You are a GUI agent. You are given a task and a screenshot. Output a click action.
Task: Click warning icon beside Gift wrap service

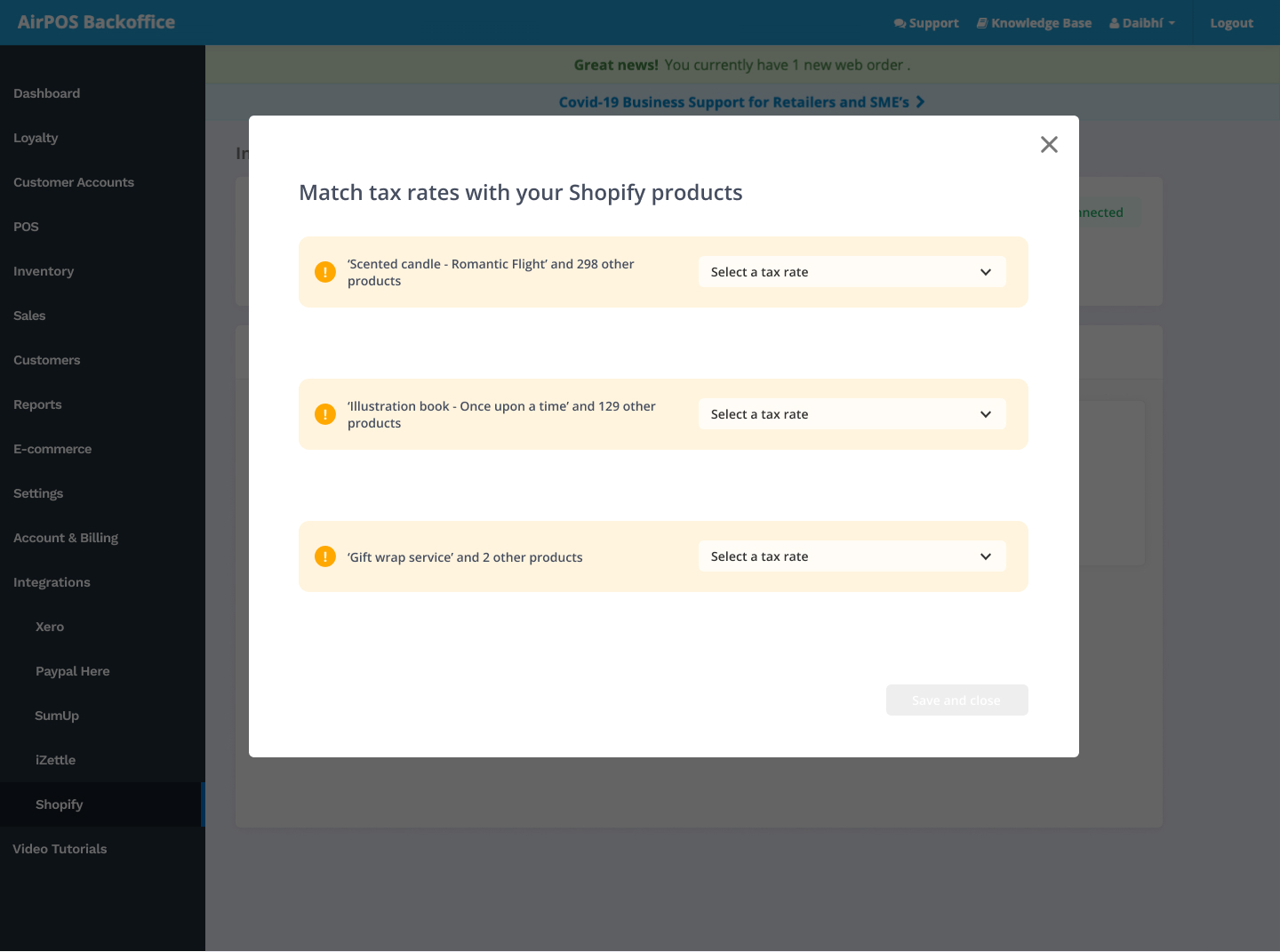[x=325, y=556]
